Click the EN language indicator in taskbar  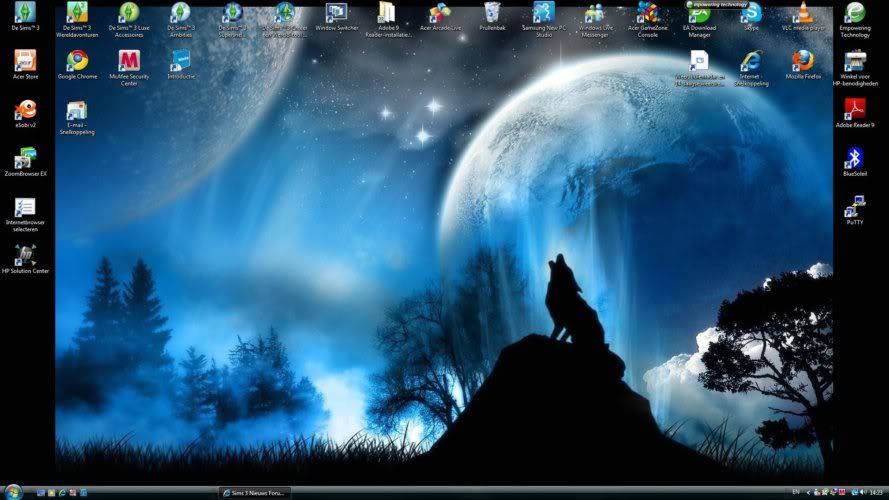[x=795, y=492]
